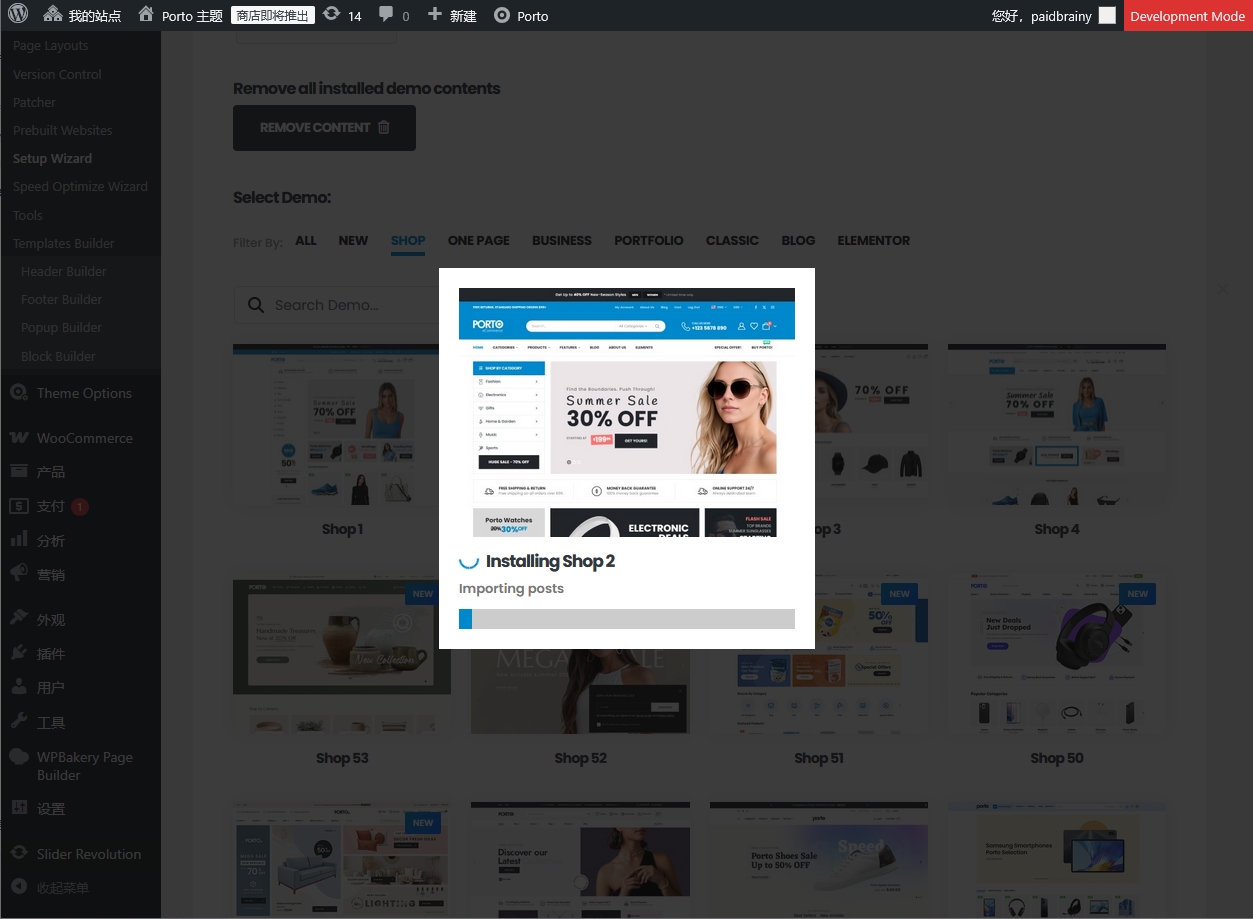Click the Shop 52 demo title
Image resolution: width=1253 pixels, height=919 pixels.
[x=580, y=758]
